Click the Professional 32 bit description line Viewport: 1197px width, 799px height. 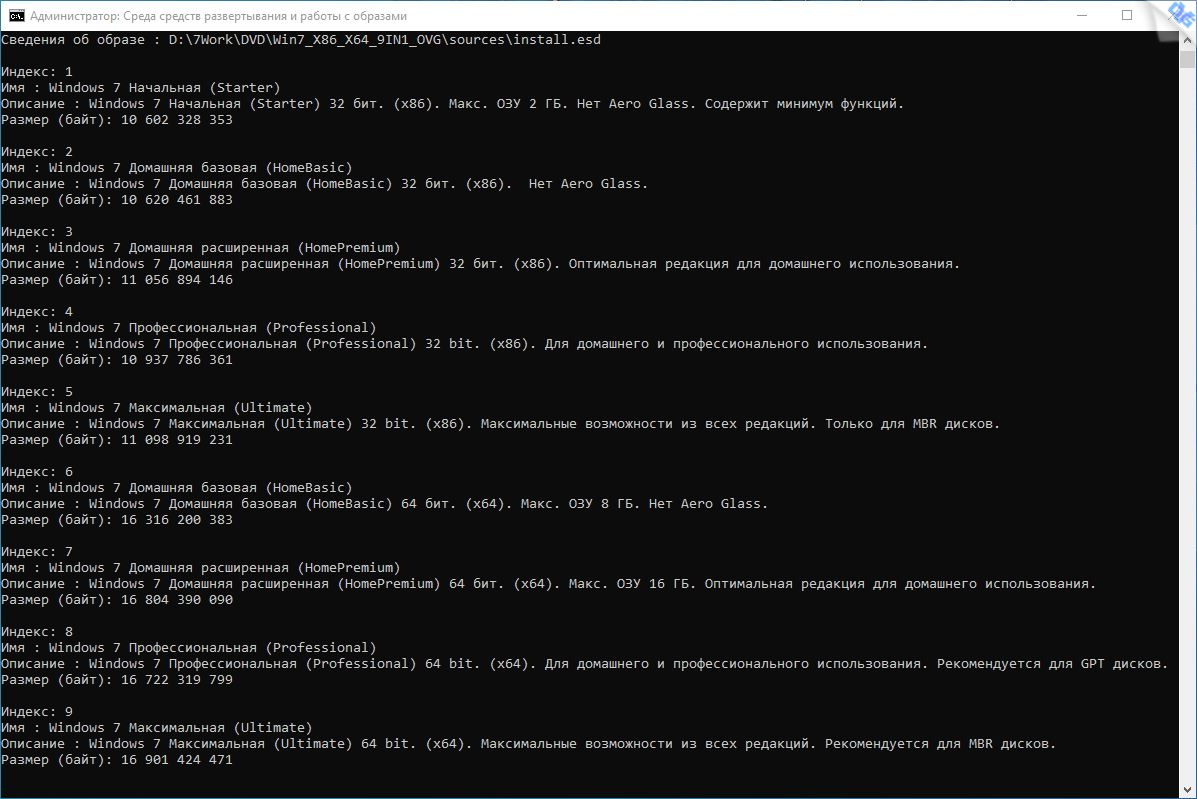(464, 344)
